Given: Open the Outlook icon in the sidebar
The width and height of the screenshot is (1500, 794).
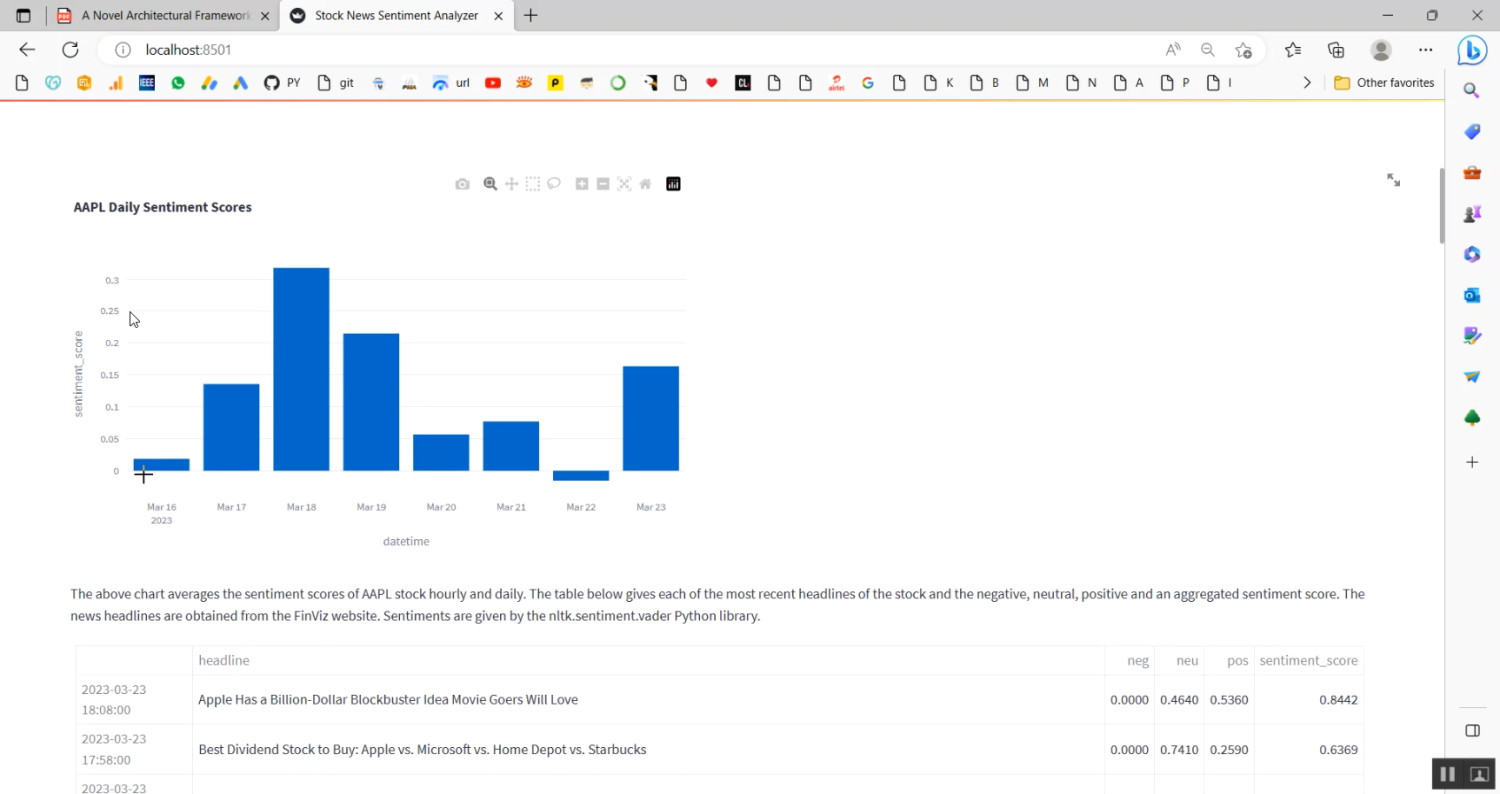Looking at the screenshot, I should [x=1471, y=295].
